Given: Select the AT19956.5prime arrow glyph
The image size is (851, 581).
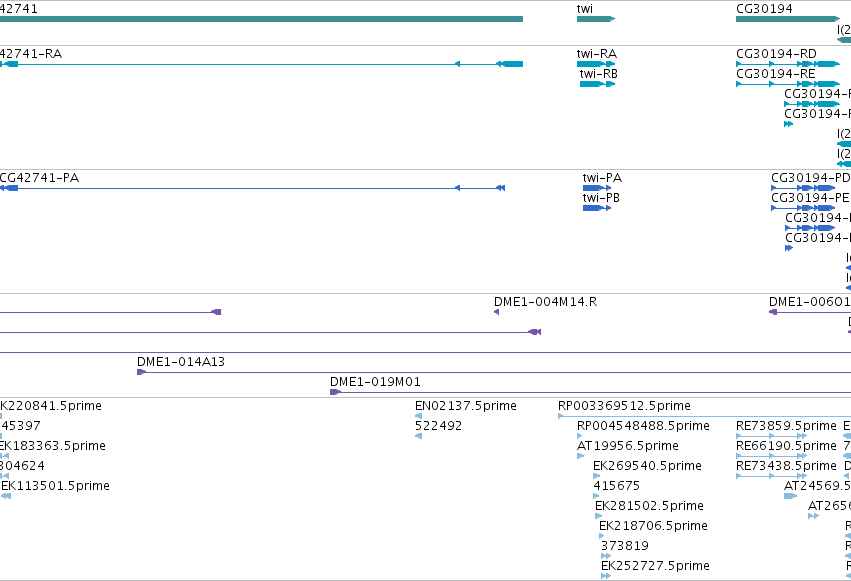Looking at the screenshot, I should click(581, 456).
